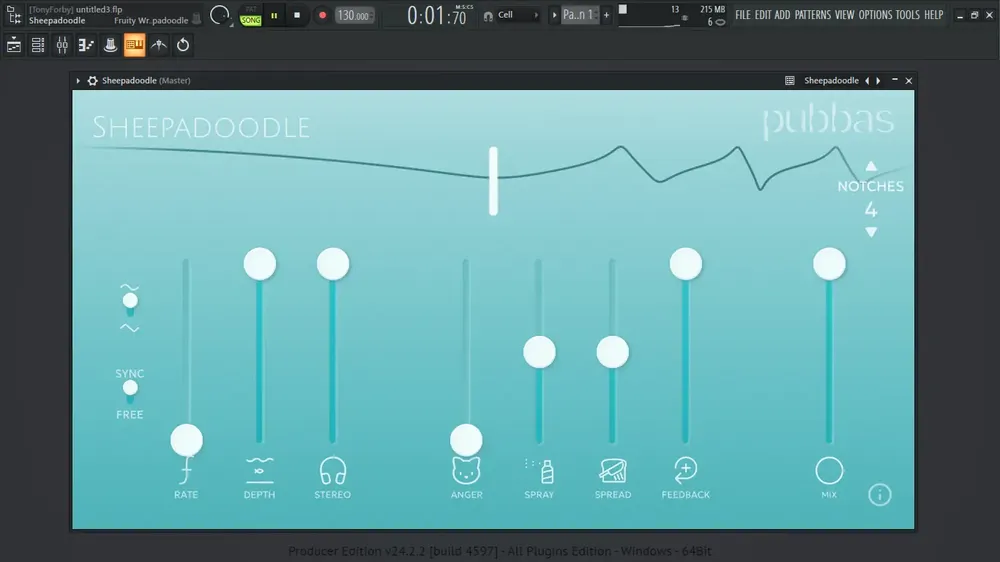Click the Pa..n 1 pattern name box

[580, 15]
